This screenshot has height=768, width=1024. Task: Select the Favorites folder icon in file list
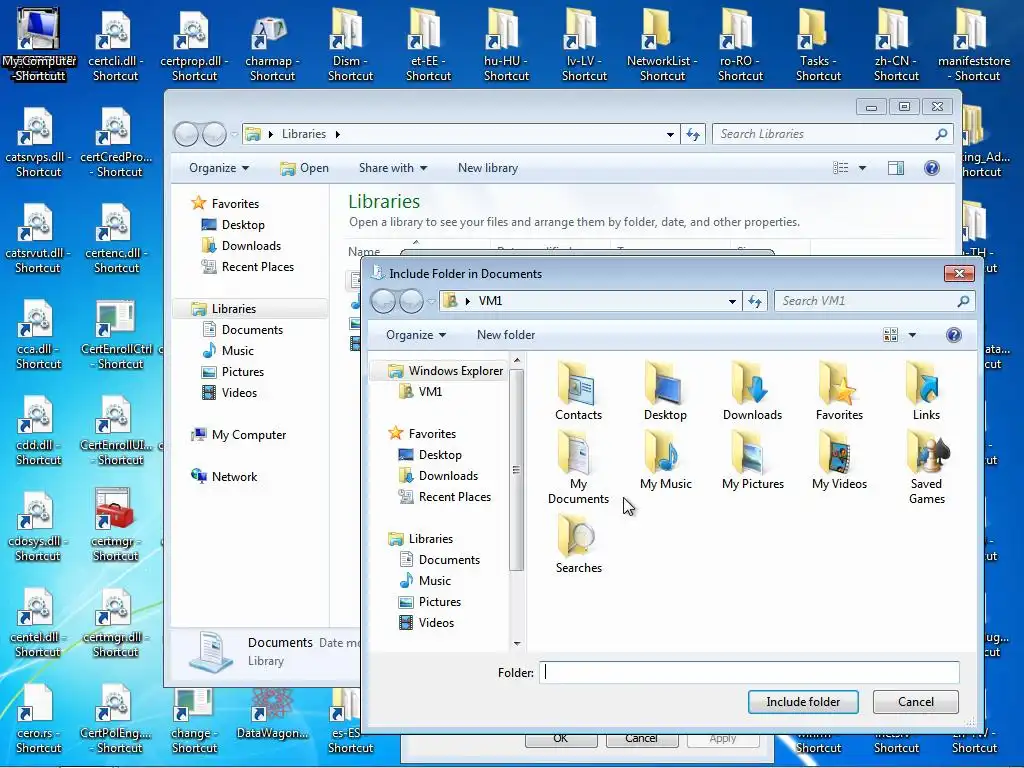[x=839, y=391]
